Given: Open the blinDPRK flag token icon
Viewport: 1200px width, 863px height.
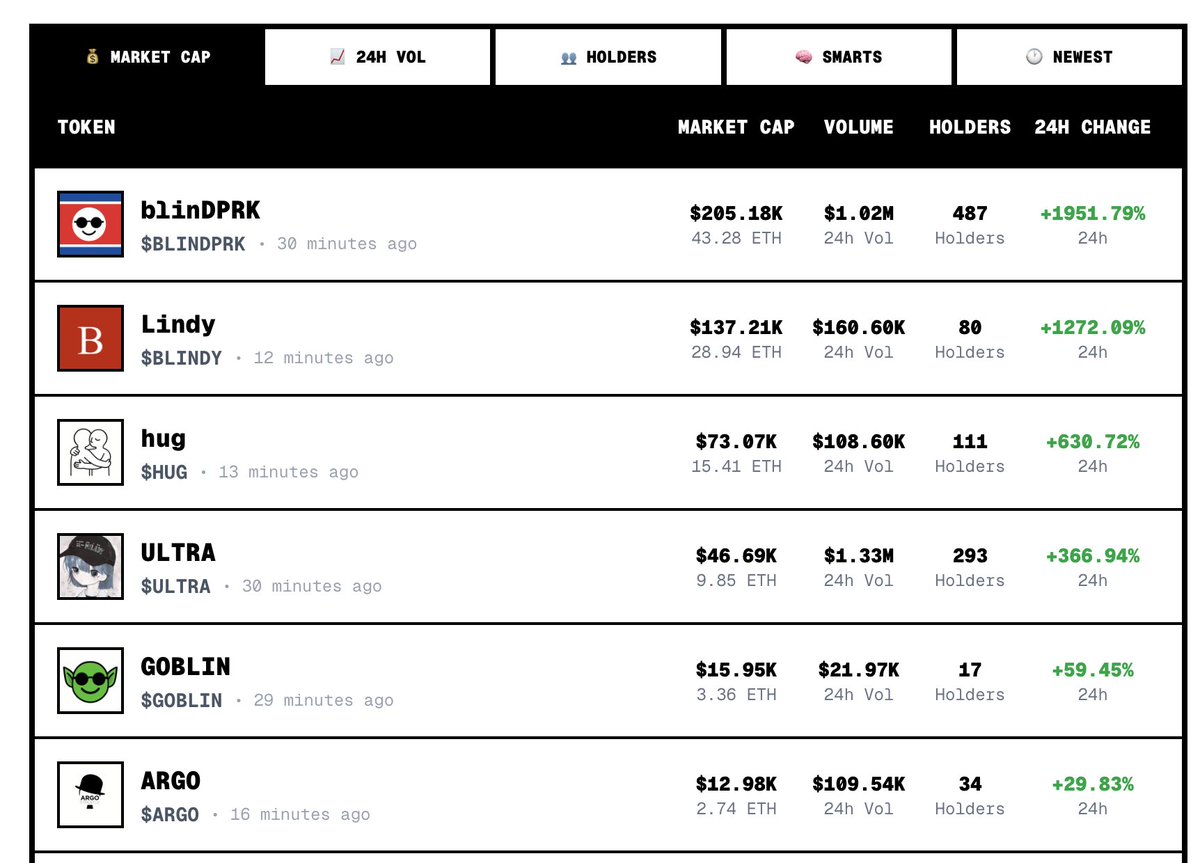Looking at the screenshot, I should click(91, 224).
